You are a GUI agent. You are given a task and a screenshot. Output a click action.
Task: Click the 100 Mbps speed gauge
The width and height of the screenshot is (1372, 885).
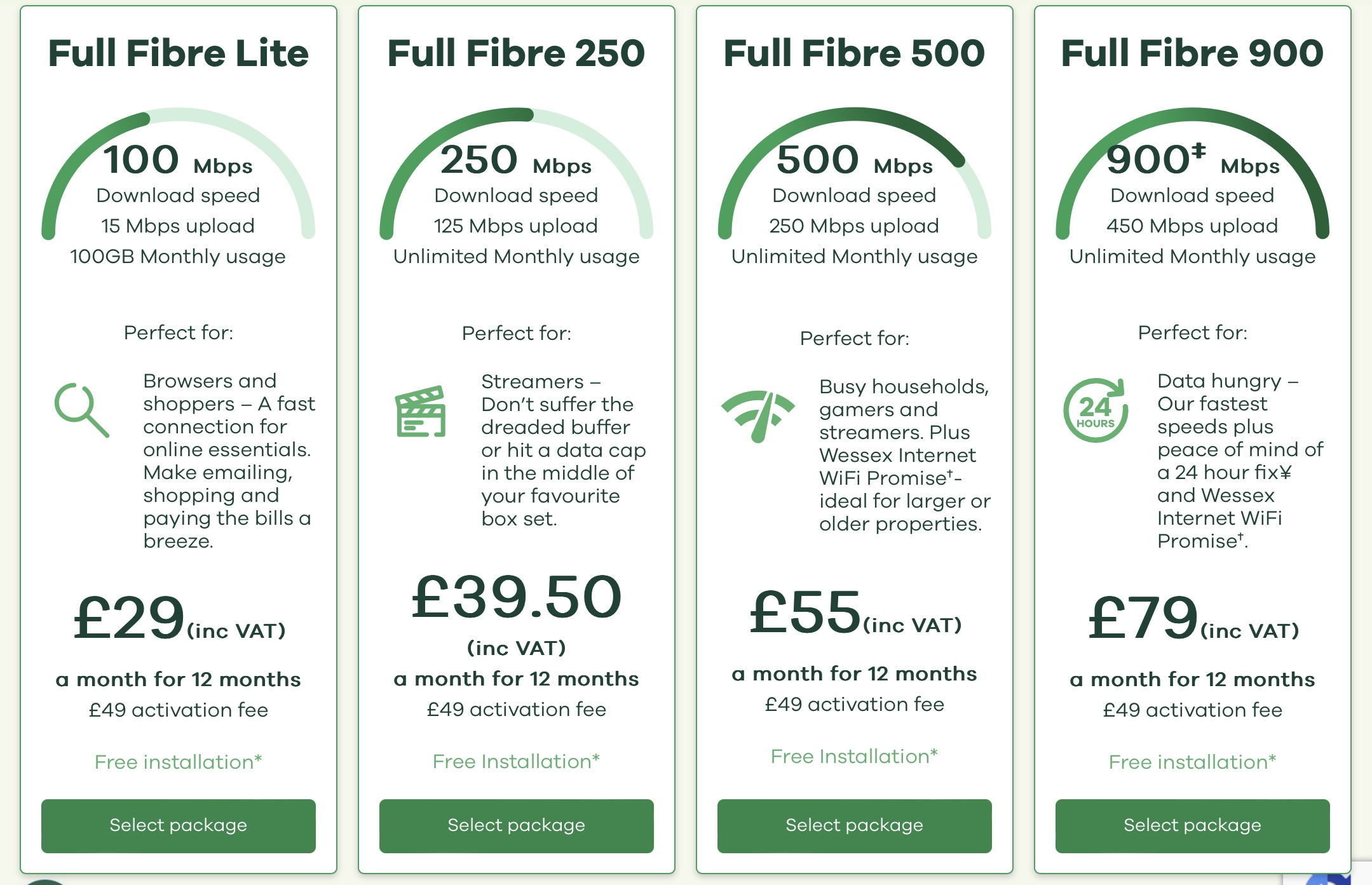179,173
